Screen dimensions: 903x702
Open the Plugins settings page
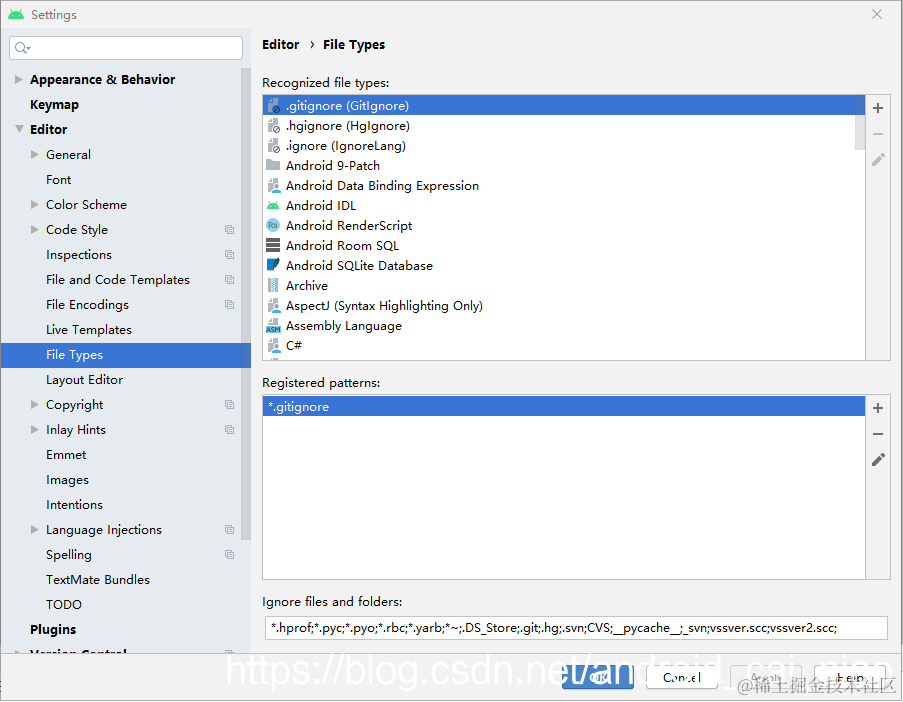coord(52,629)
